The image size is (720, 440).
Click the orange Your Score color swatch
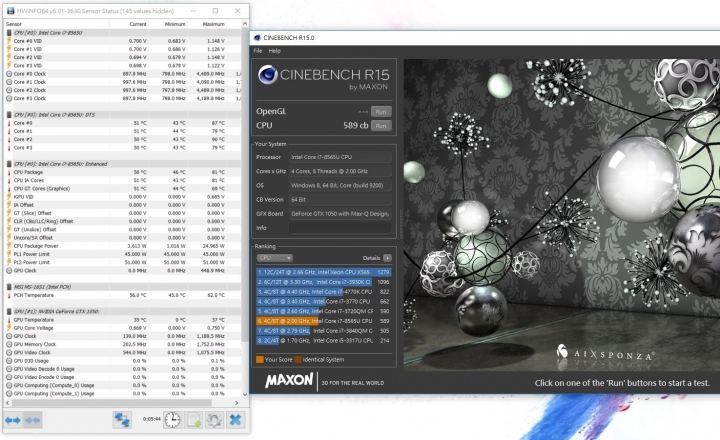pyautogui.click(x=260, y=360)
